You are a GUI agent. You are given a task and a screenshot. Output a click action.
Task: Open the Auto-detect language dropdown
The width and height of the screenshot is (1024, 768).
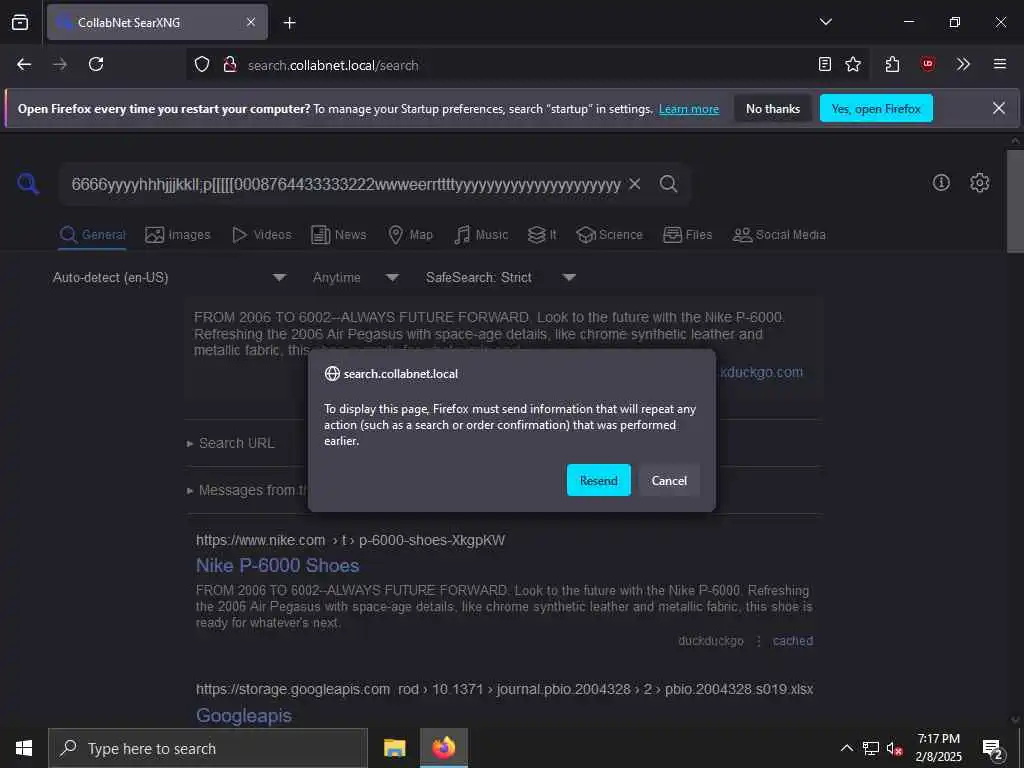point(170,278)
